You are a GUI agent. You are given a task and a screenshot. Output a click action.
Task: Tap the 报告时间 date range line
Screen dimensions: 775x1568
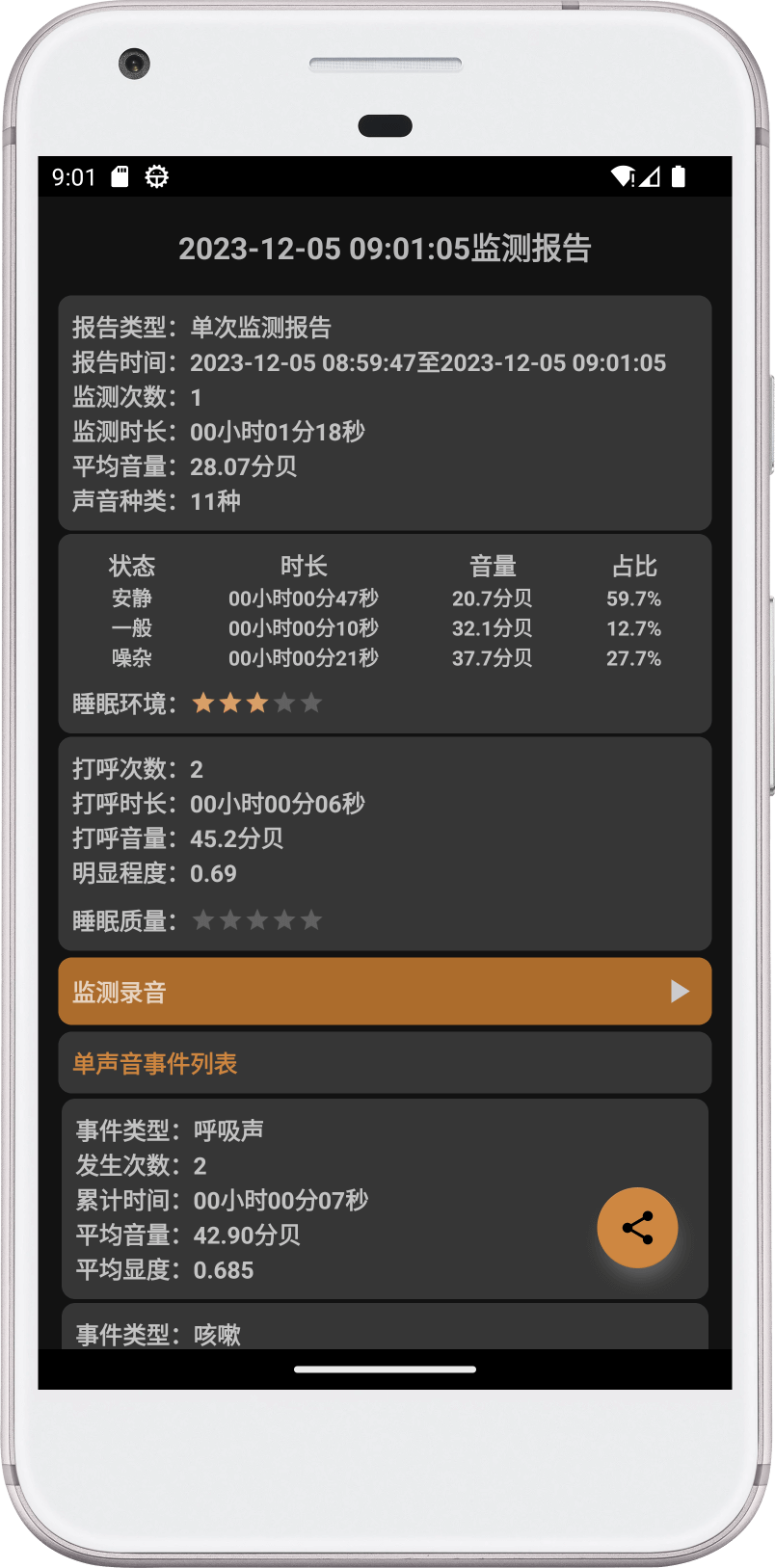pos(369,362)
